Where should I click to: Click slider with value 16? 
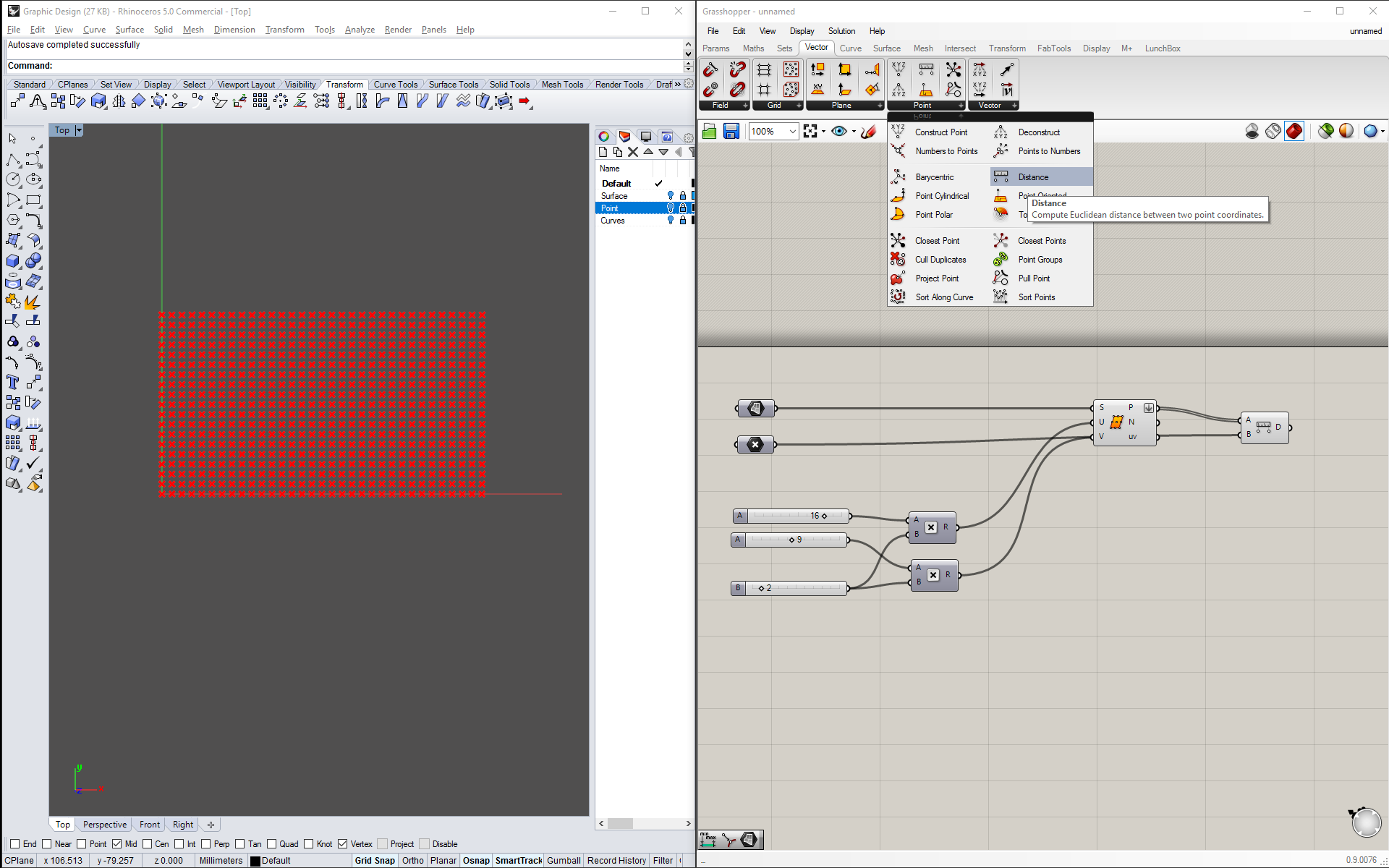tap(791, 516)
